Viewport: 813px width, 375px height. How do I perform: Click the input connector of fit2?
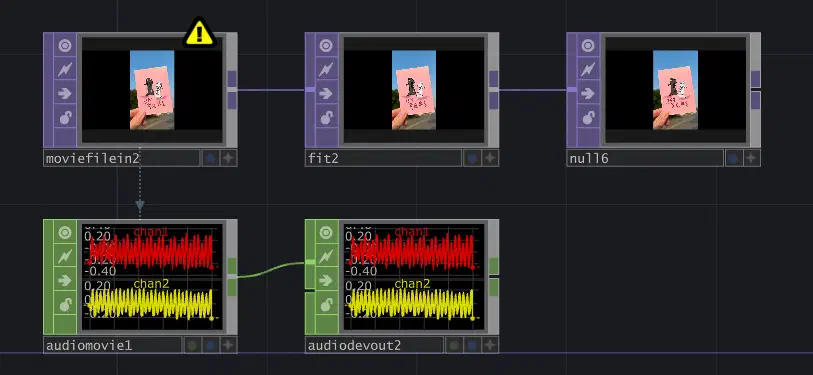tap(310, 90)
